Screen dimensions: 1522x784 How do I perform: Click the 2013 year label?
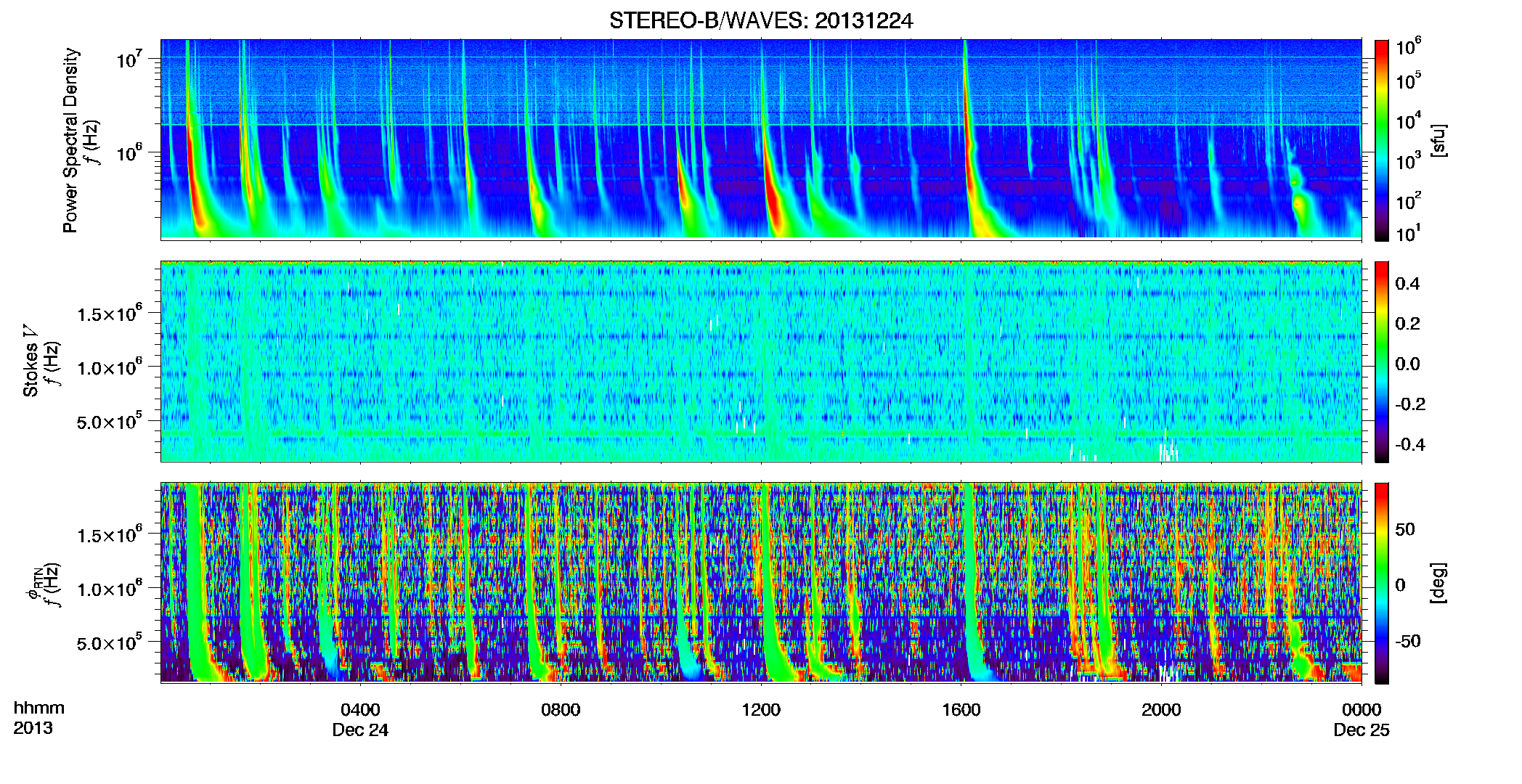tap(33, 728)
